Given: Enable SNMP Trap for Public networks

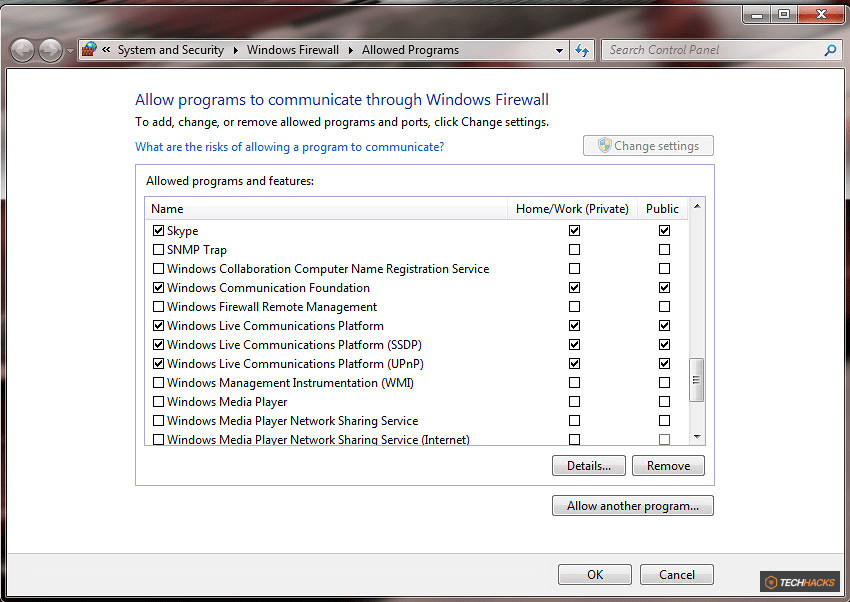Looking at the screenshot, I should [x=665, y=250].
